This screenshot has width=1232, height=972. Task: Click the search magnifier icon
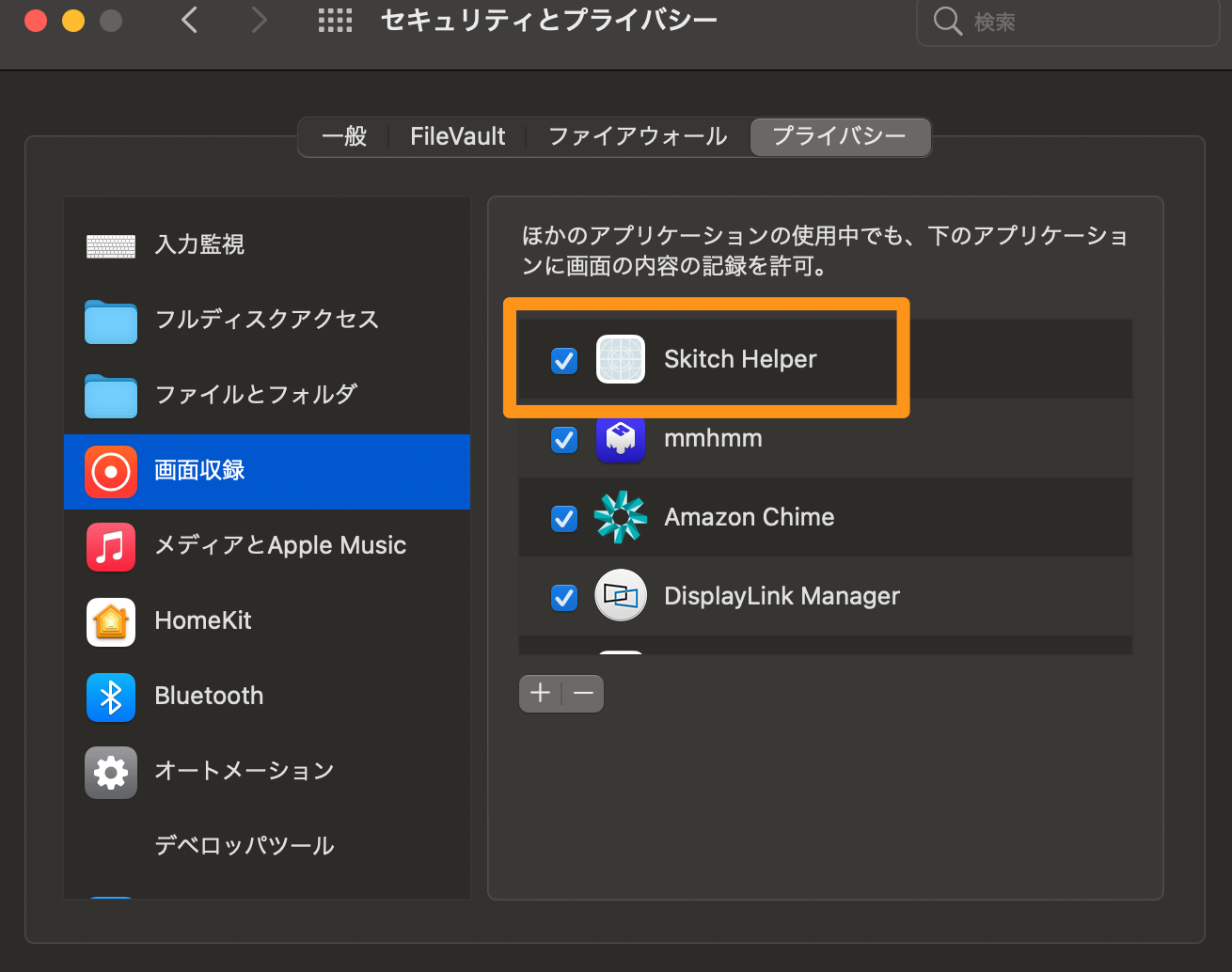[x=947, y=21]
